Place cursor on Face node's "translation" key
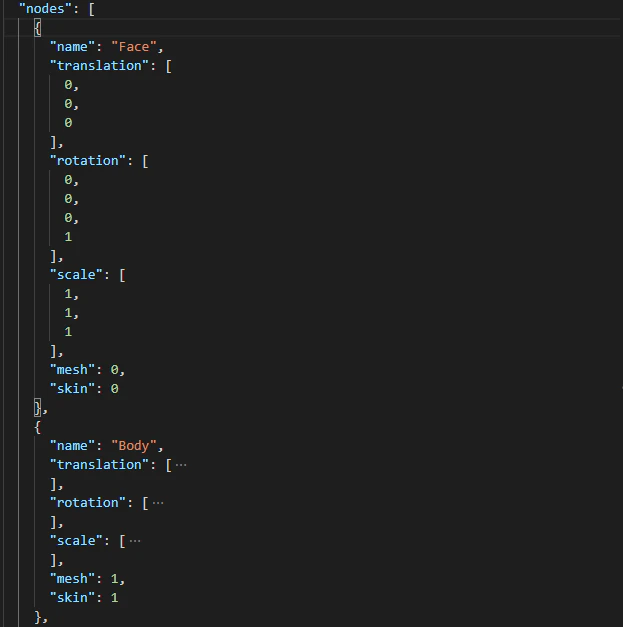The width and height of the screenshot is (623, 627). tap(99, 66)
